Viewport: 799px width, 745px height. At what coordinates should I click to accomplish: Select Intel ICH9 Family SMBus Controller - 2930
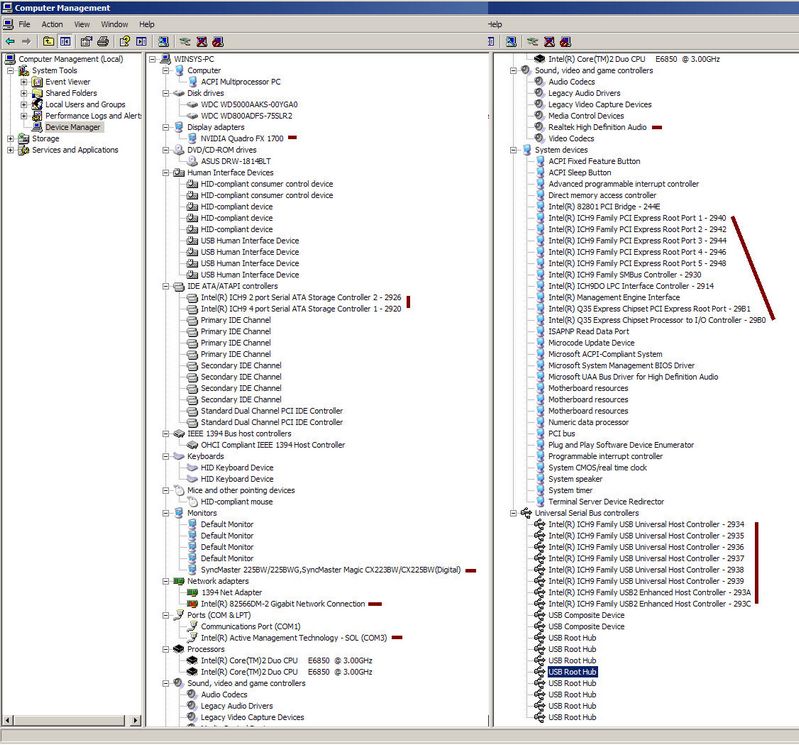click(x=625, y=275)
